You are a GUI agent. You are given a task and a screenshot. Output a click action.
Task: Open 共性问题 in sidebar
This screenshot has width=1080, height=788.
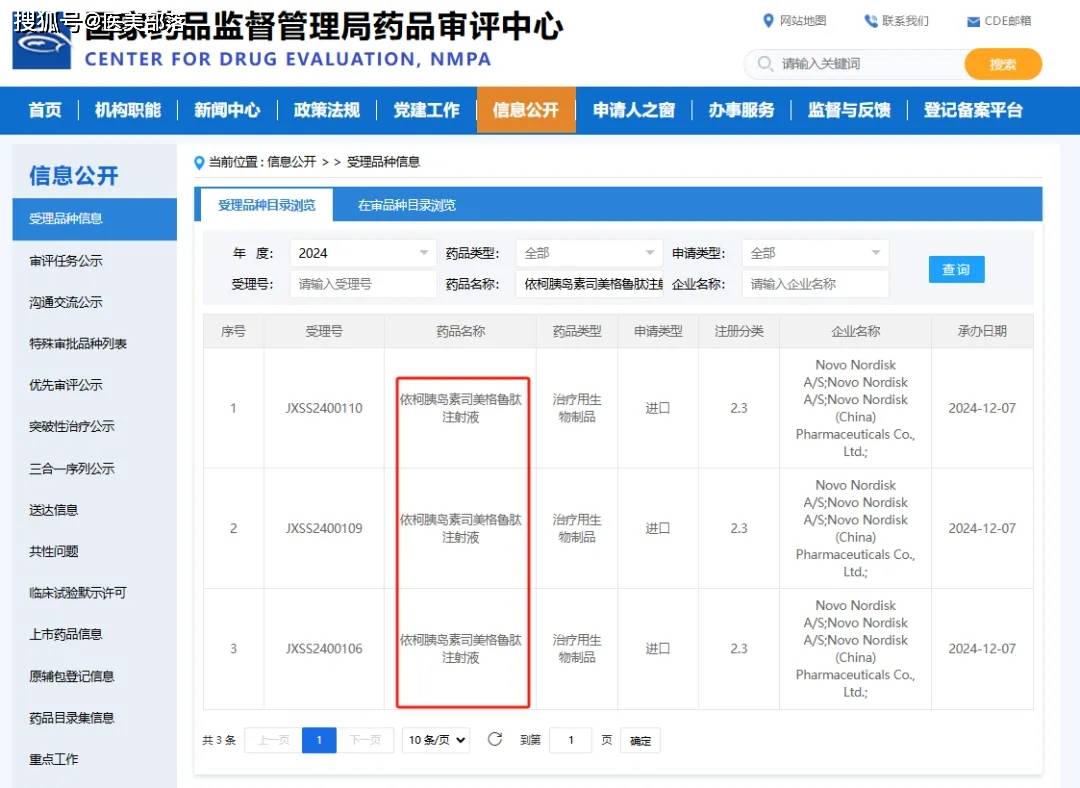click(53, 552)
